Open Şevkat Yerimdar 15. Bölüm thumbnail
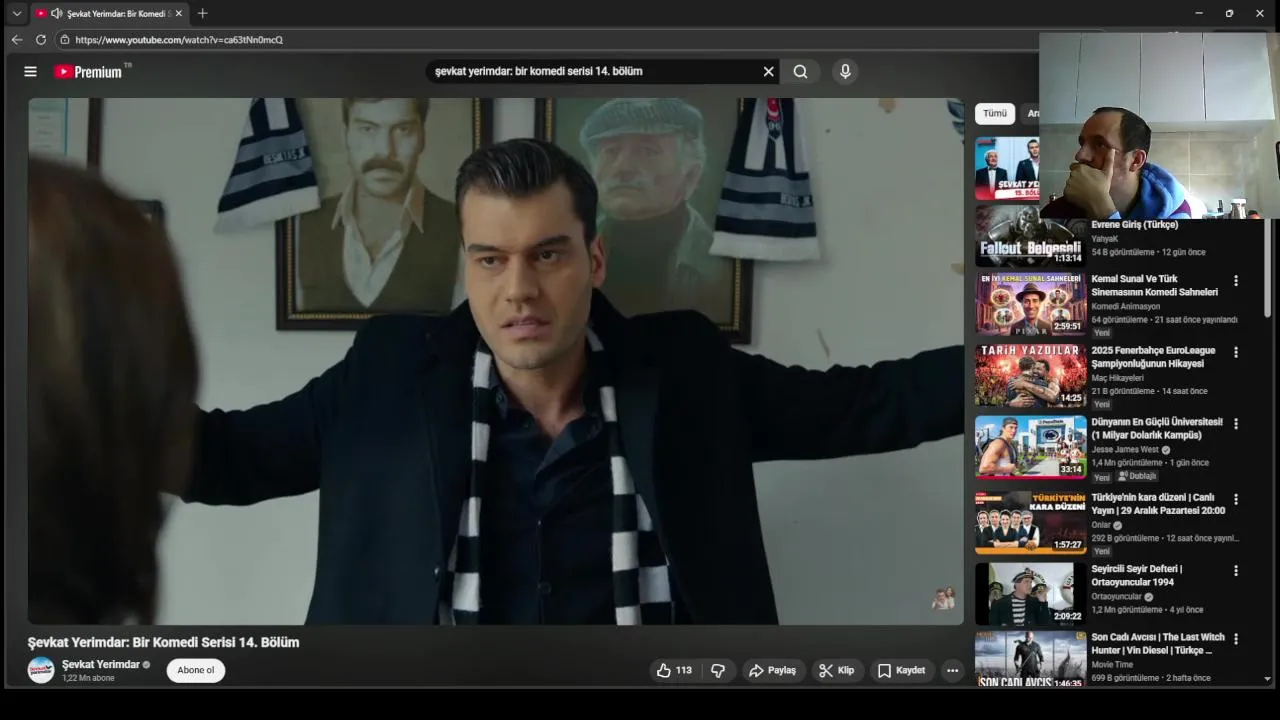Screen dimensions: 1280x720 [x=1007, y=168]
